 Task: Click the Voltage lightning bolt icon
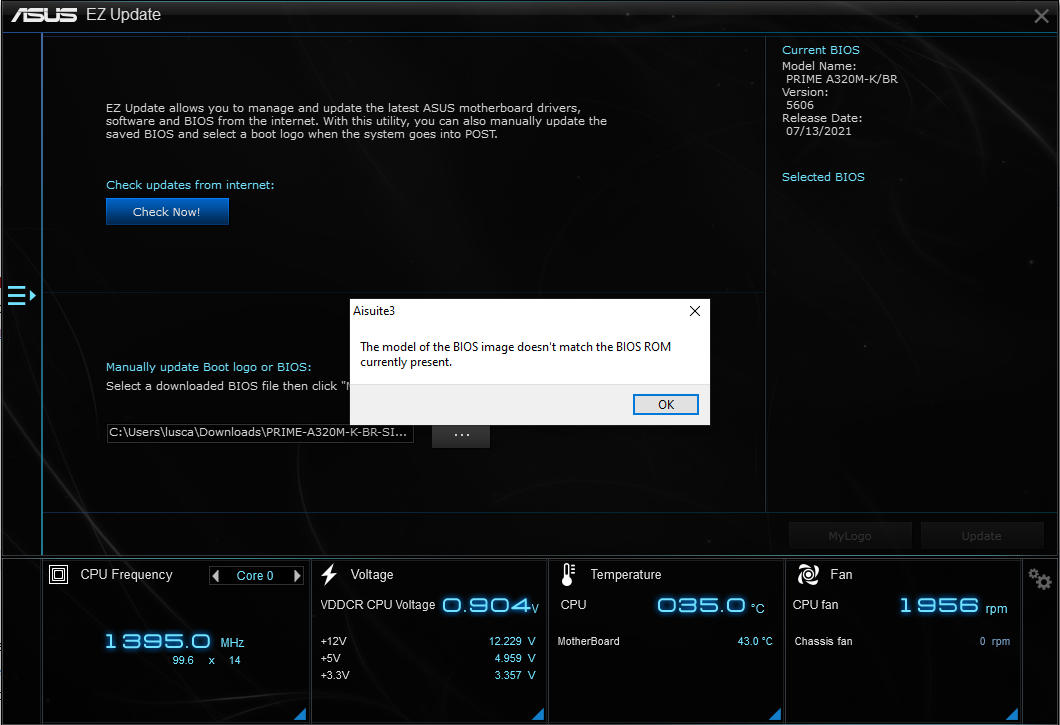click(329, 574)
